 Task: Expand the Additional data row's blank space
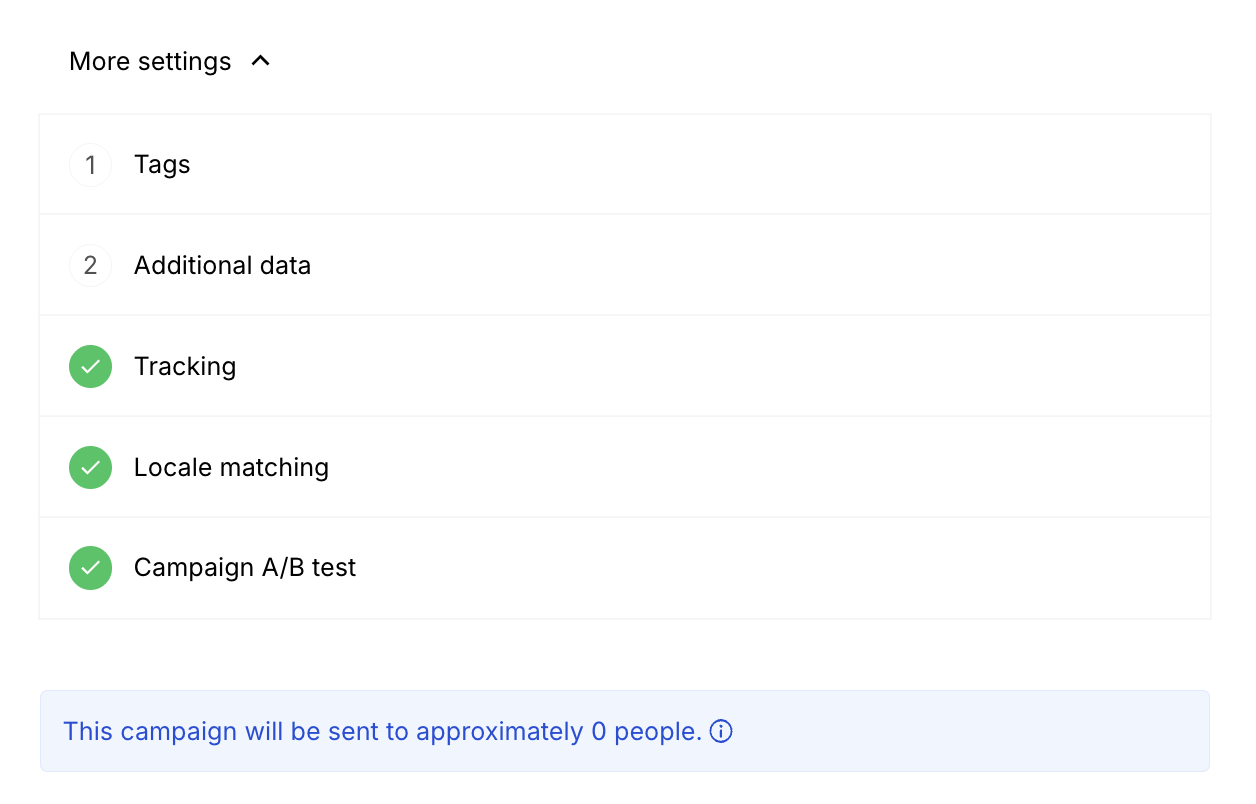click(x=700, y=266)
